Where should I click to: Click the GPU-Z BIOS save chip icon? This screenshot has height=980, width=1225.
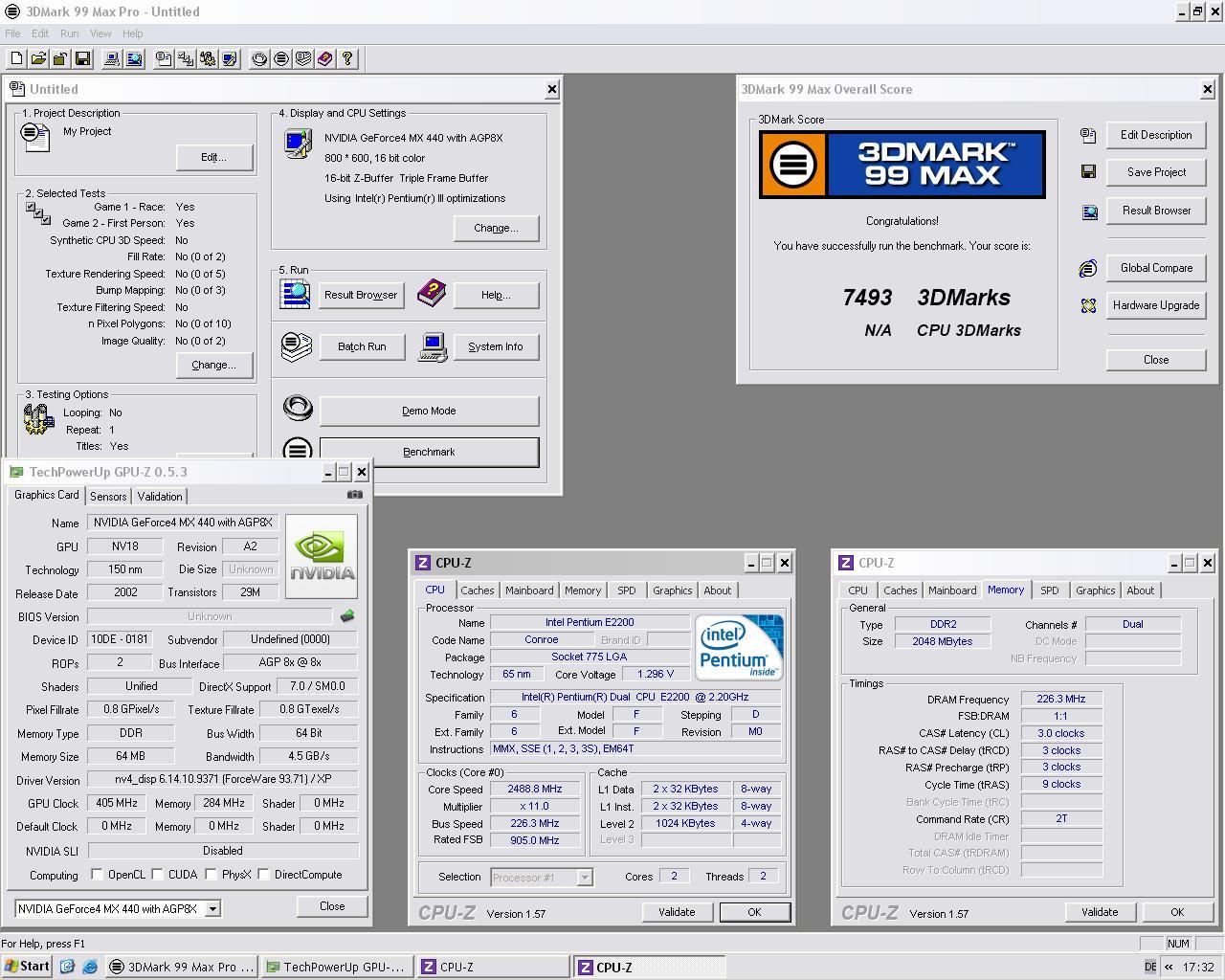coord(347,616)
